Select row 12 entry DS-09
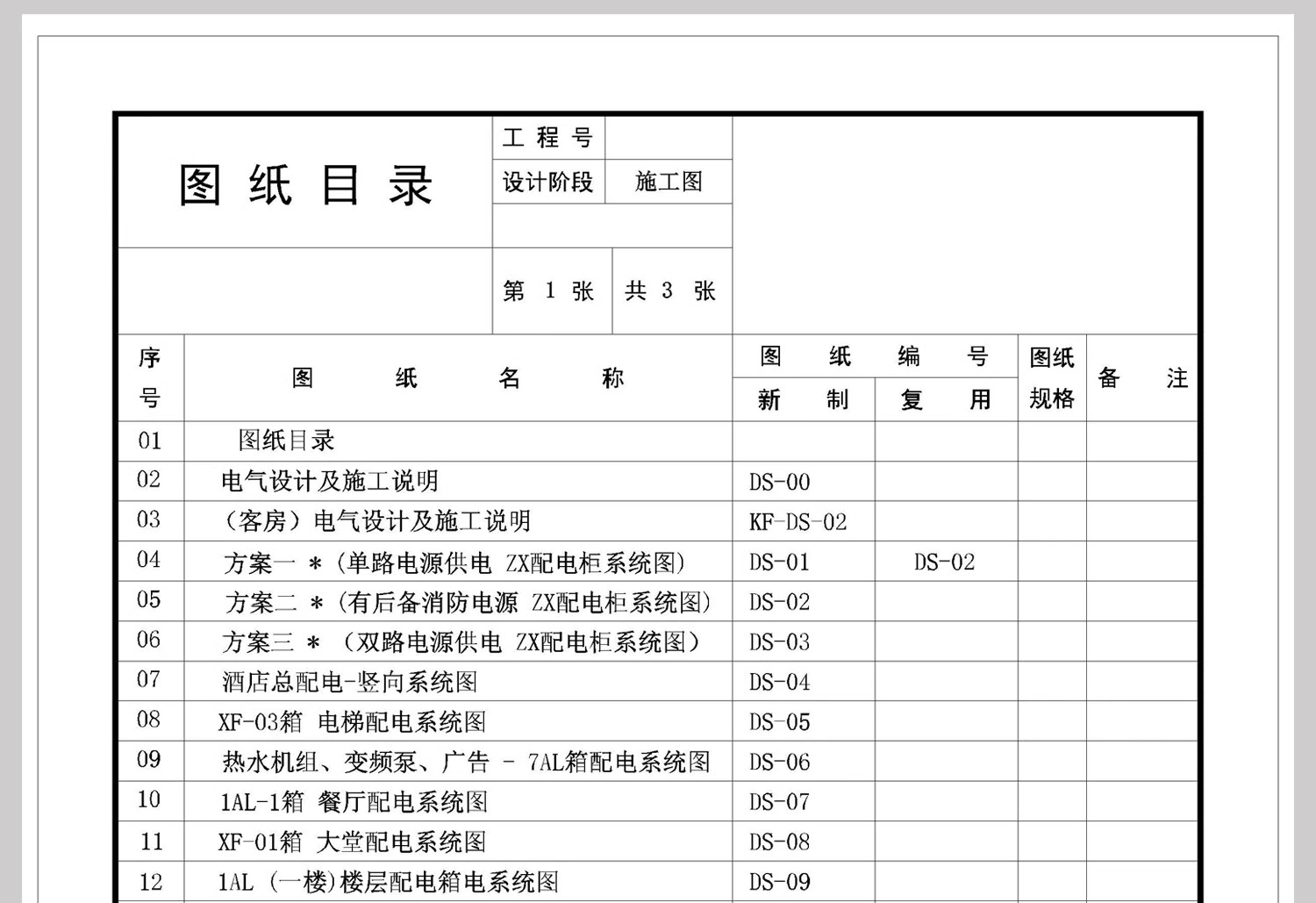This screenshot has width=1316, height=903. click(x=776, y=881)
